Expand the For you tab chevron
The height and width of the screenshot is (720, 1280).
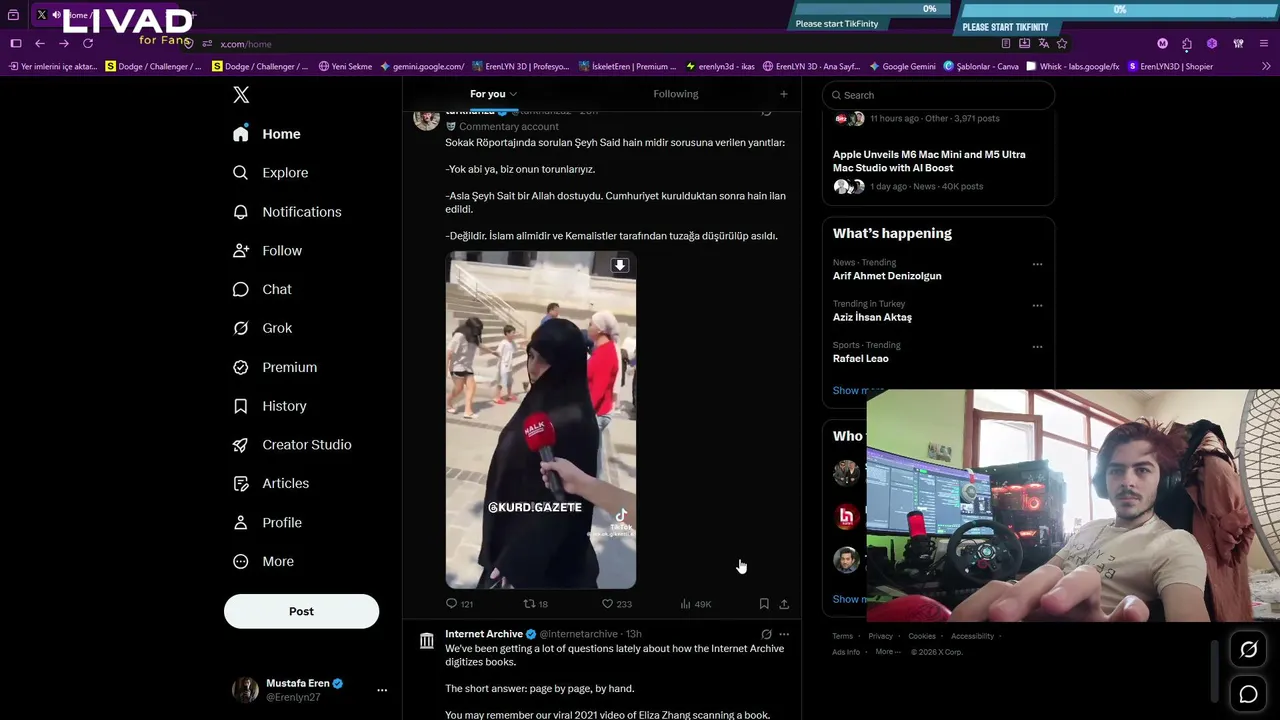click(x=513, y=94)
